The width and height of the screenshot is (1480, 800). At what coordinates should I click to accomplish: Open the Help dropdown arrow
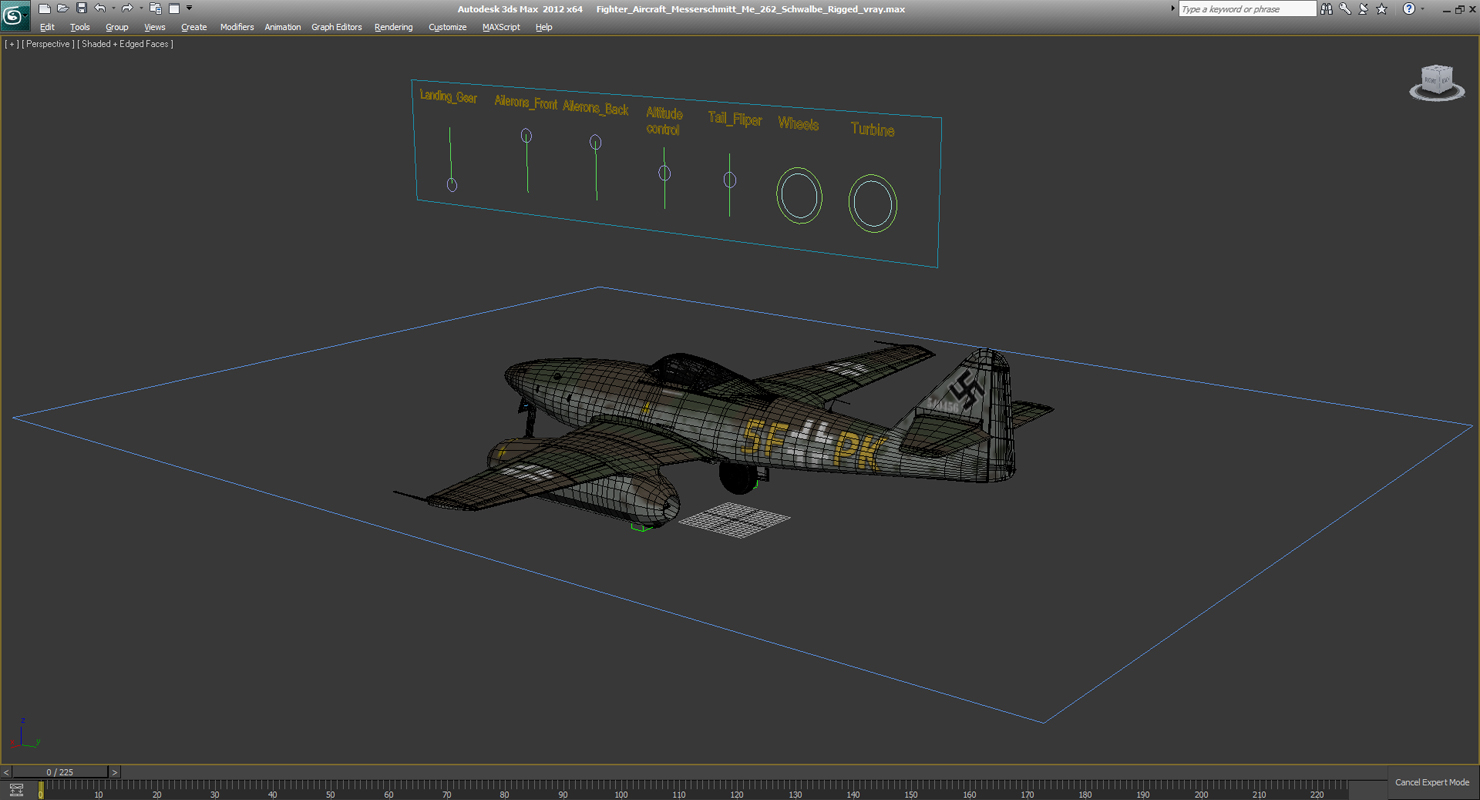click(x=1422, y=9)
